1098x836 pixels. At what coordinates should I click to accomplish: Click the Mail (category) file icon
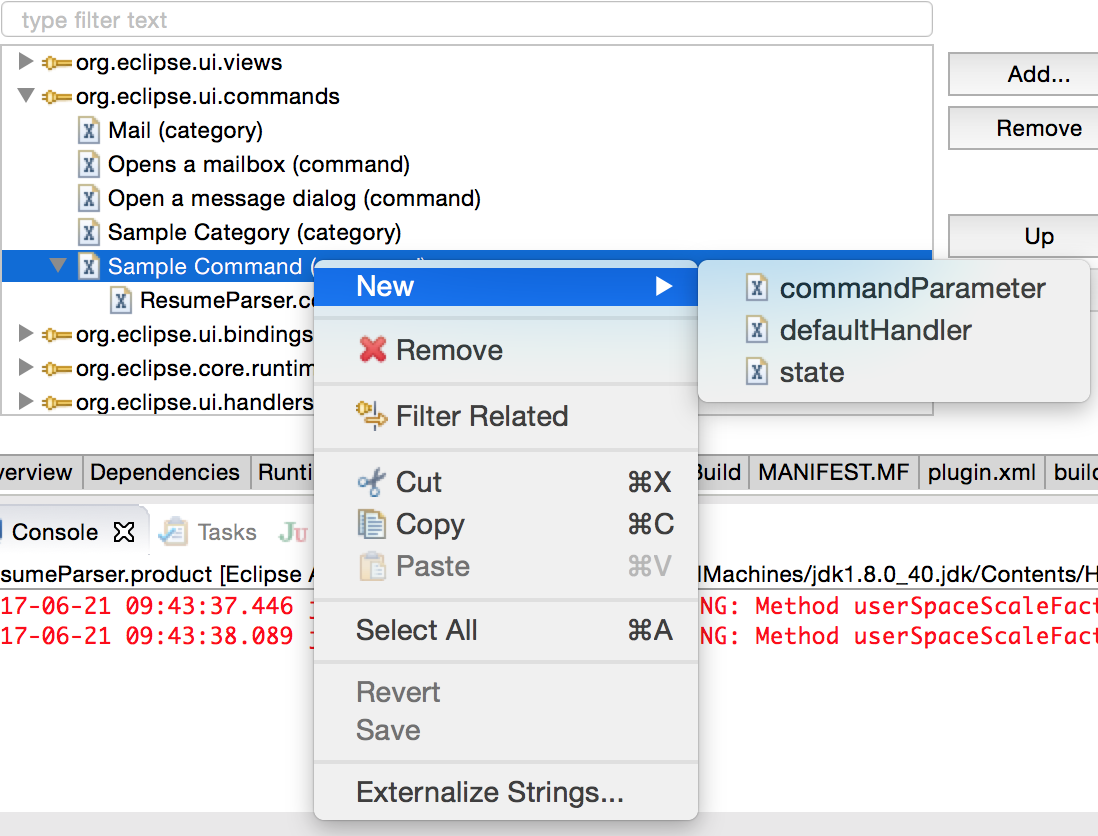[x=89, y=131]
